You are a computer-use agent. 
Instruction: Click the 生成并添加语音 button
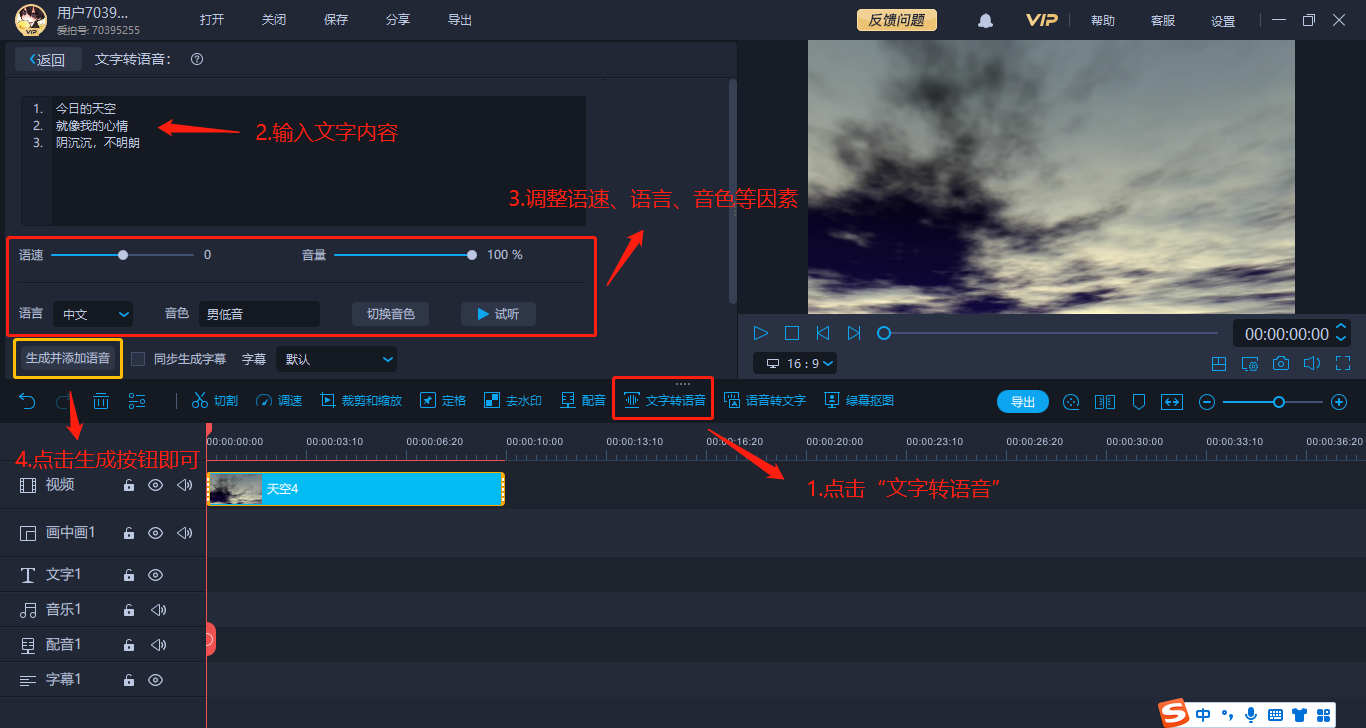[x=68, y=358]
